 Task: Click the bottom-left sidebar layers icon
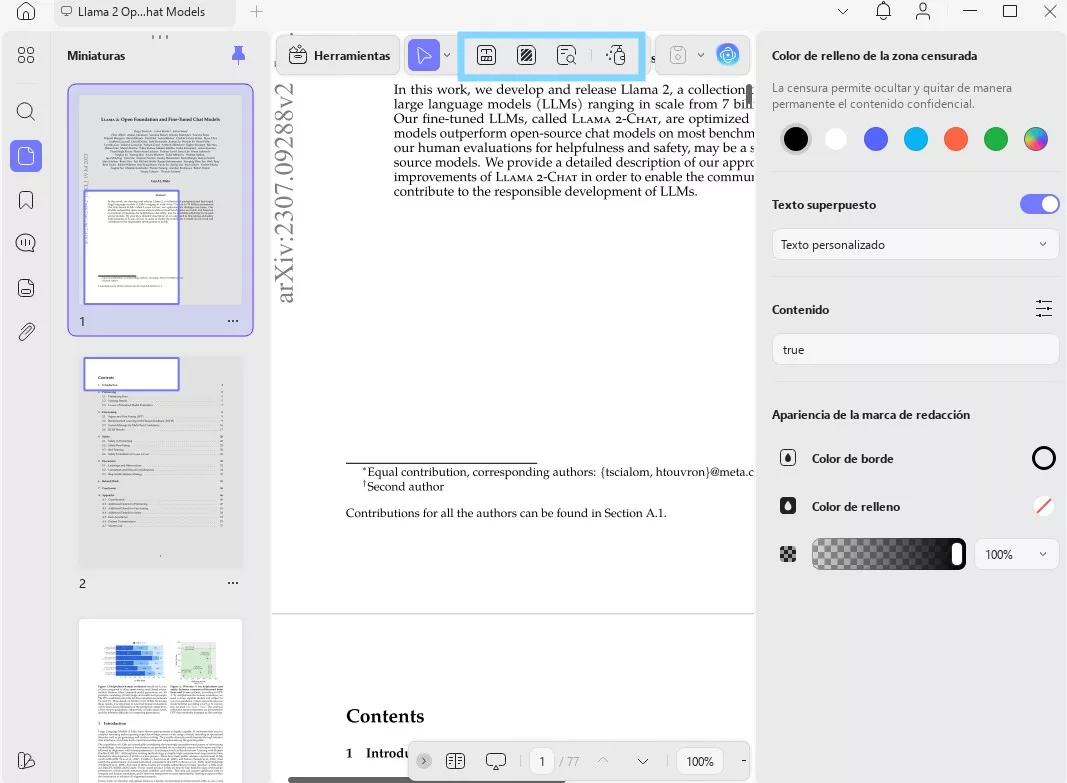(x=26, y=761)
